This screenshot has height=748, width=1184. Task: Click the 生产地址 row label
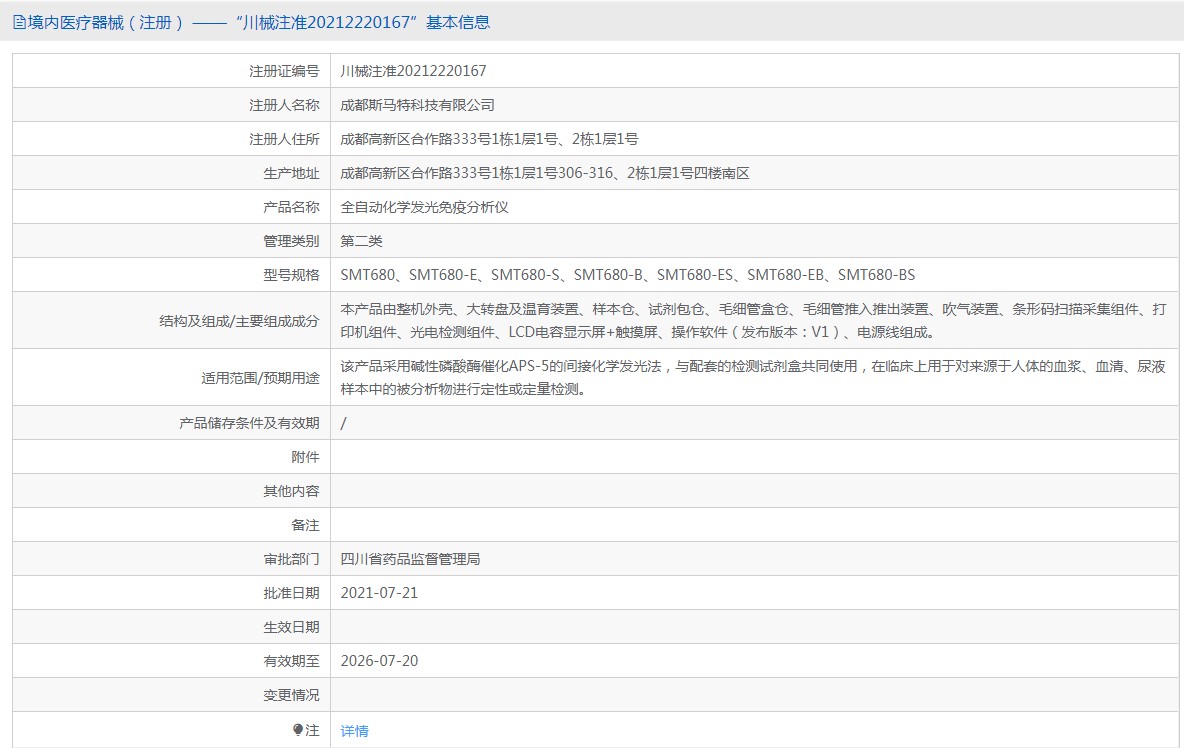click(293, 172)
